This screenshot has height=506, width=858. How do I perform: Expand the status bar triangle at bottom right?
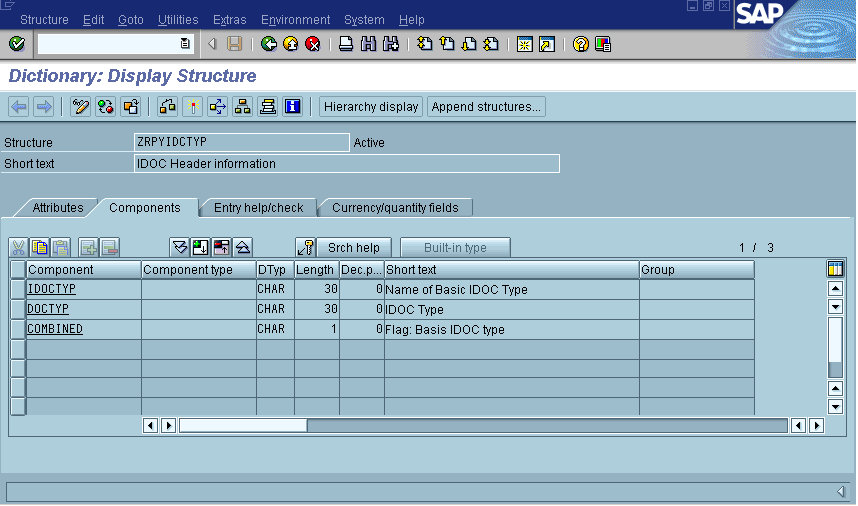tap(840, 491)
